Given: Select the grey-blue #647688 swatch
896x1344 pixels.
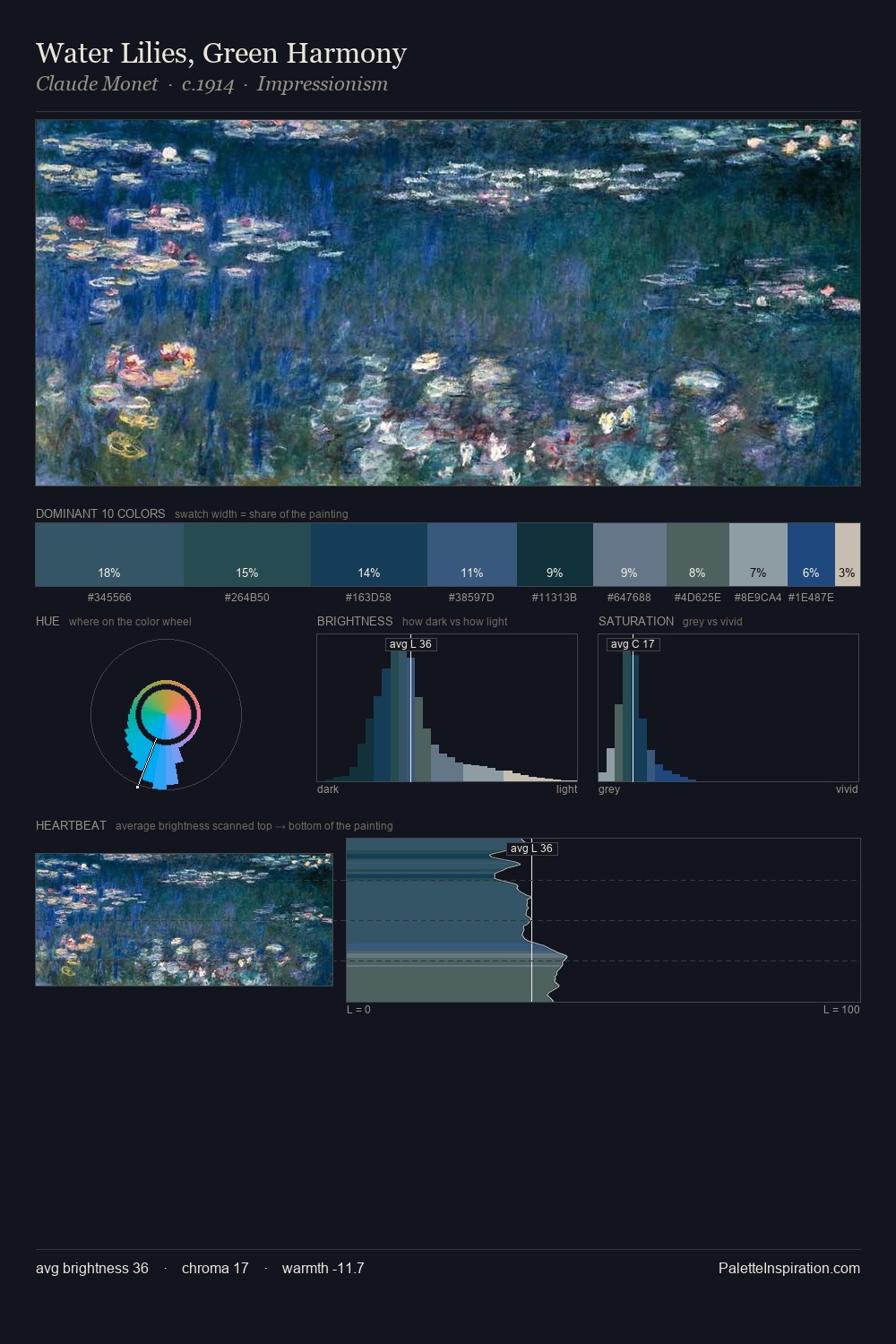Looking at the screenshot, I should click(x=630, y=555).
